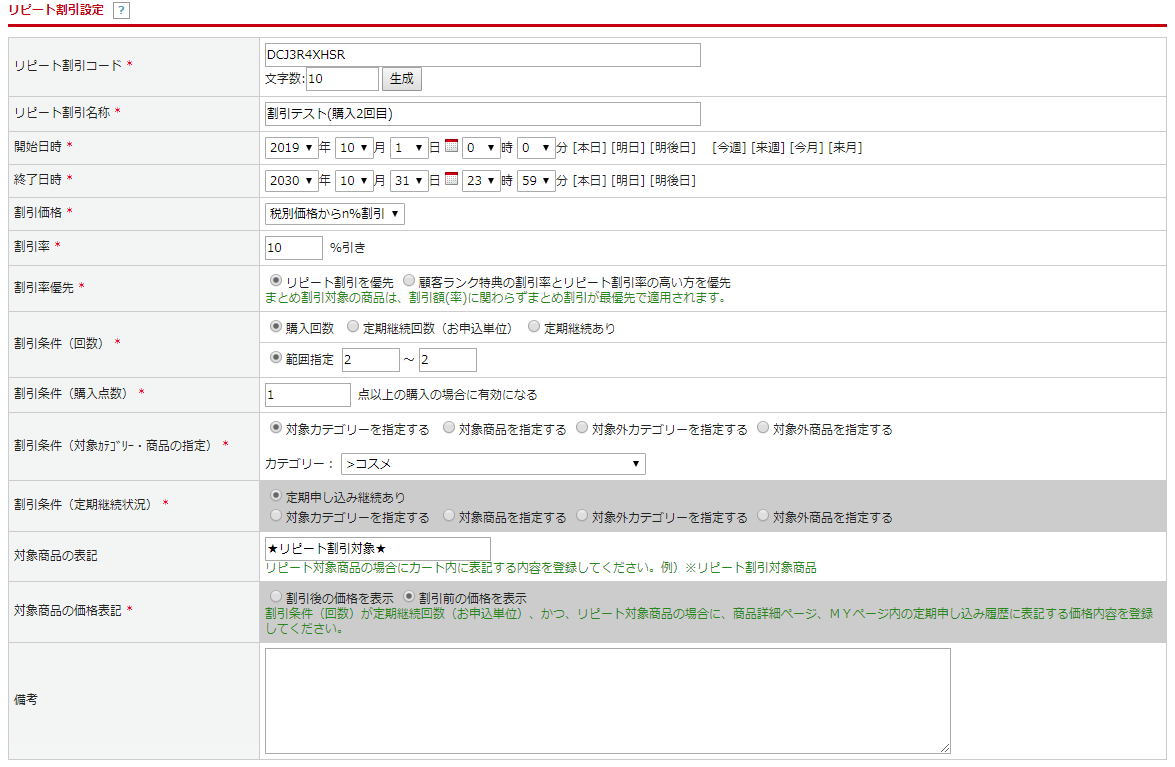This screenshot has width=1175, height=767.
Task: Expand the 割引価格 type dropdown
Action: pyautogui.click(x=335, y=214)
